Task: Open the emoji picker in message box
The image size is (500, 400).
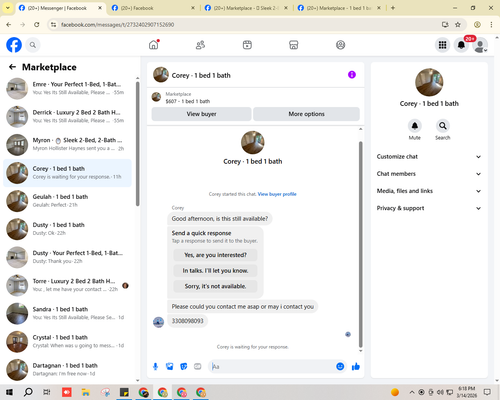Action: point(340,367)
